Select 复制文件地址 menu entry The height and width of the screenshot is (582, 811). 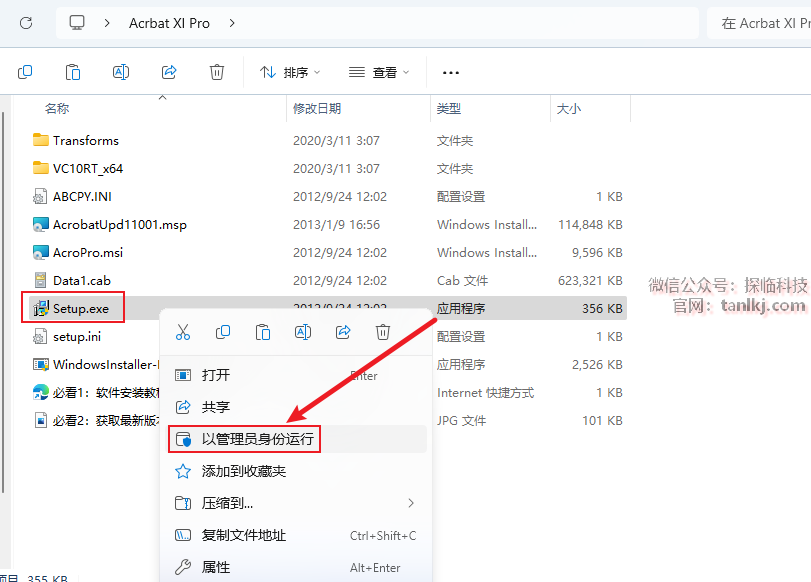244,535
